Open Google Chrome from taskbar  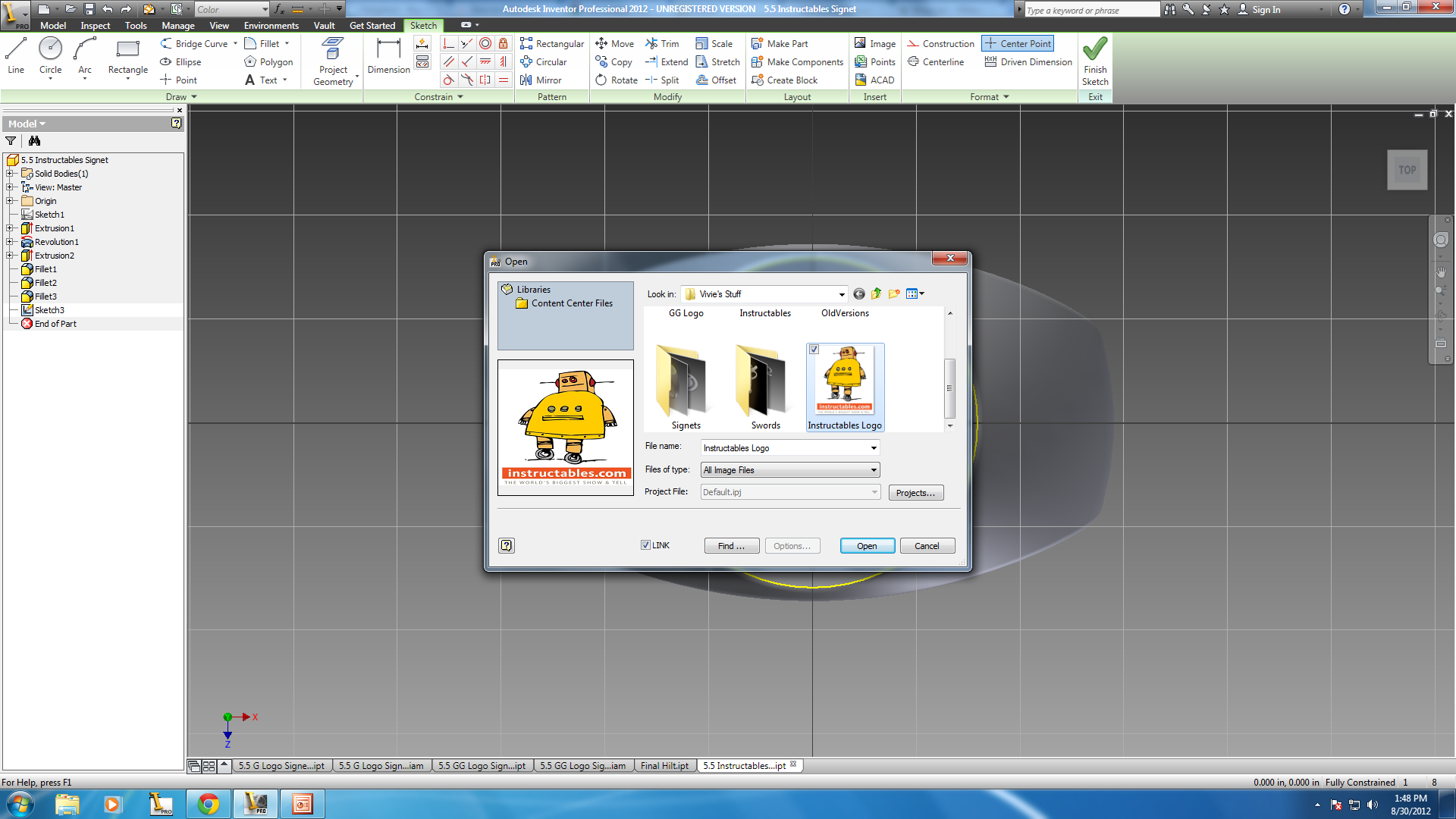[208, 804]
